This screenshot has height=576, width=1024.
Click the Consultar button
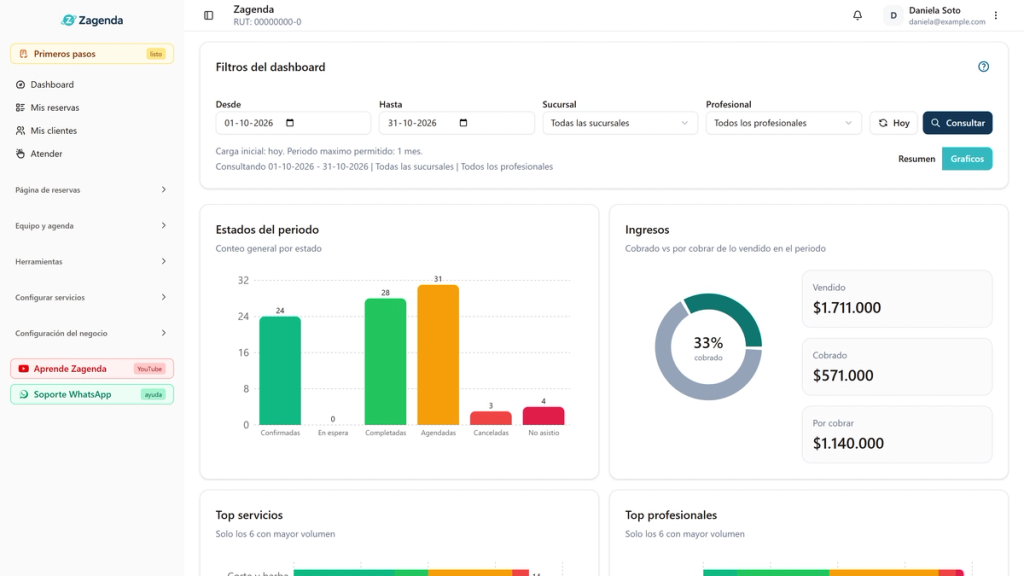click(x=957, y=123)
